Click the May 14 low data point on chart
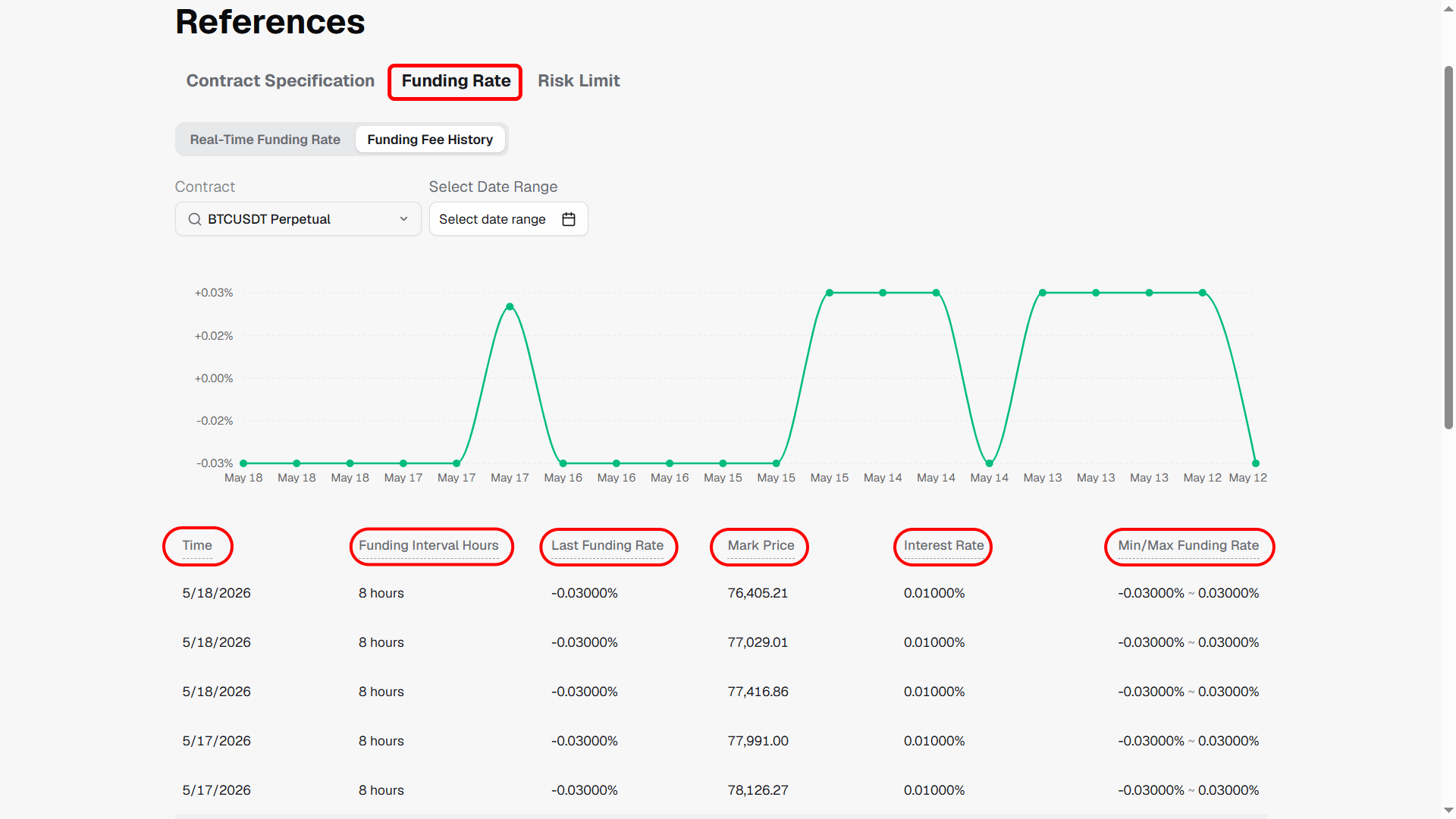Screen dimensions: 1456x819 click(x=990, y=463)
